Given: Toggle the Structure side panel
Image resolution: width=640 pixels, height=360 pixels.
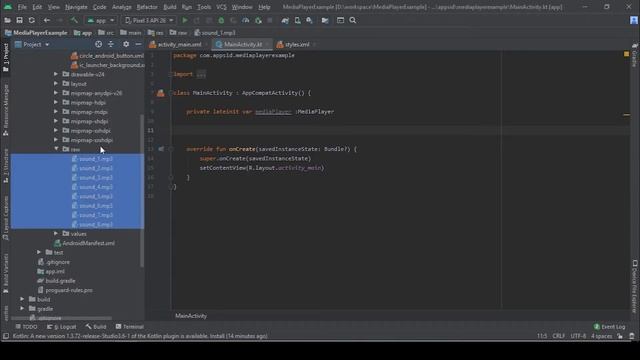Looking at the screenshot, I should coord(6,165).
